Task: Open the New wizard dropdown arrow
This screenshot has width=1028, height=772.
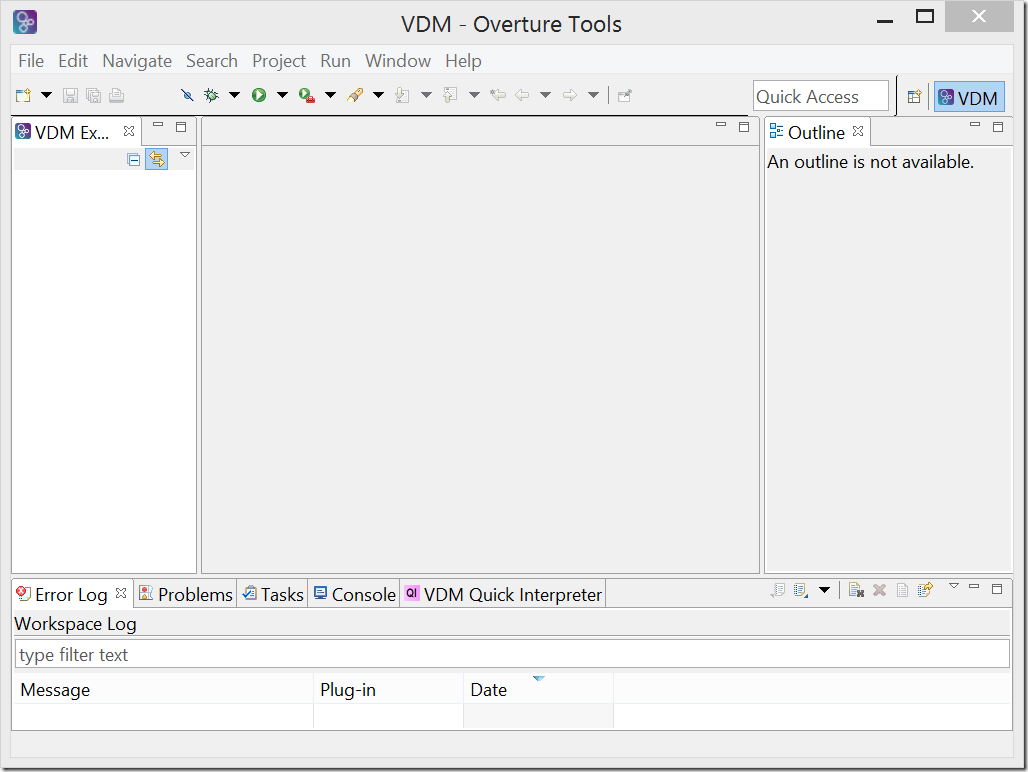Action: (47, 96)
